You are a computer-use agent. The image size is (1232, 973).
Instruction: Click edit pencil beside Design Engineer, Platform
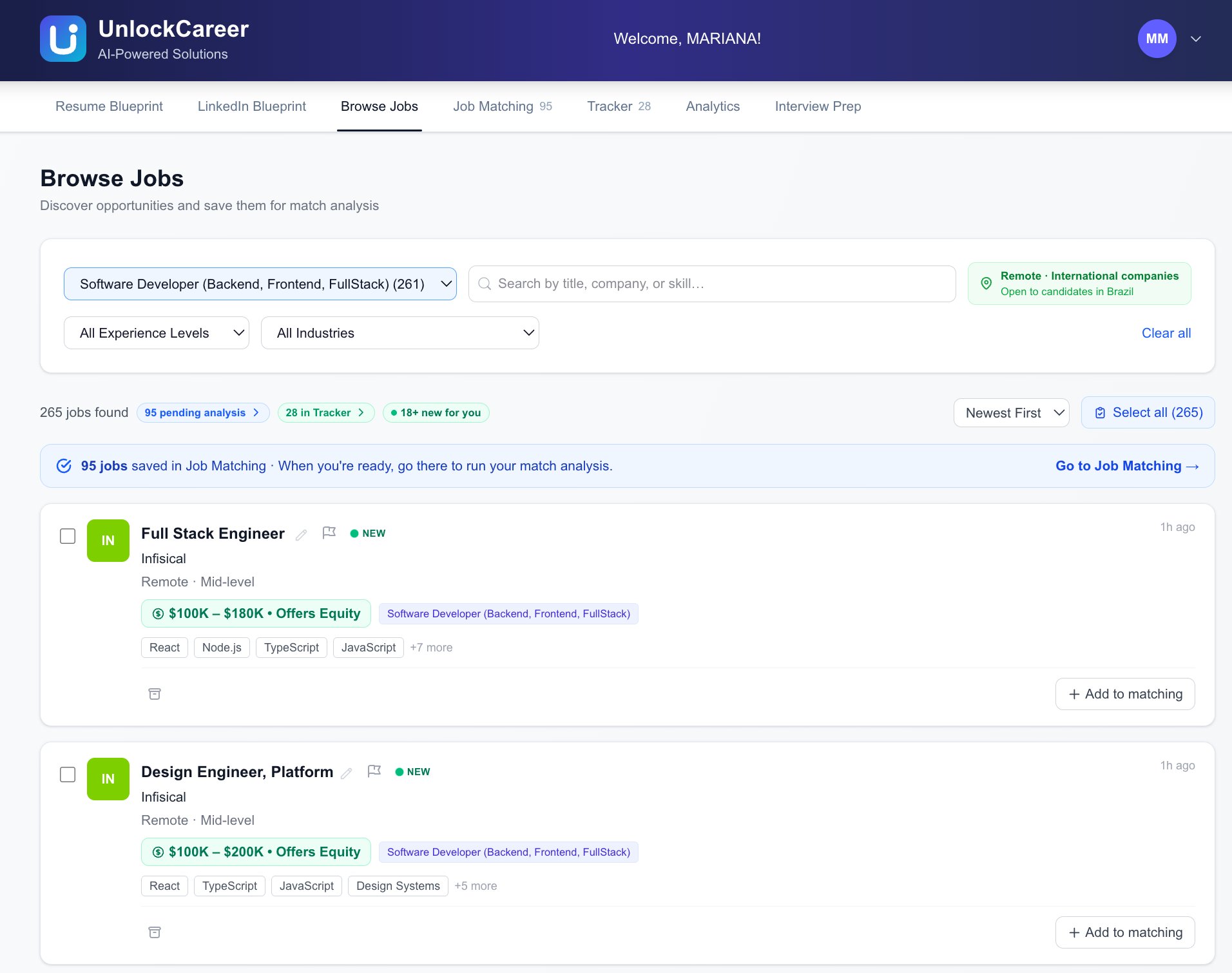click(346, 773)
